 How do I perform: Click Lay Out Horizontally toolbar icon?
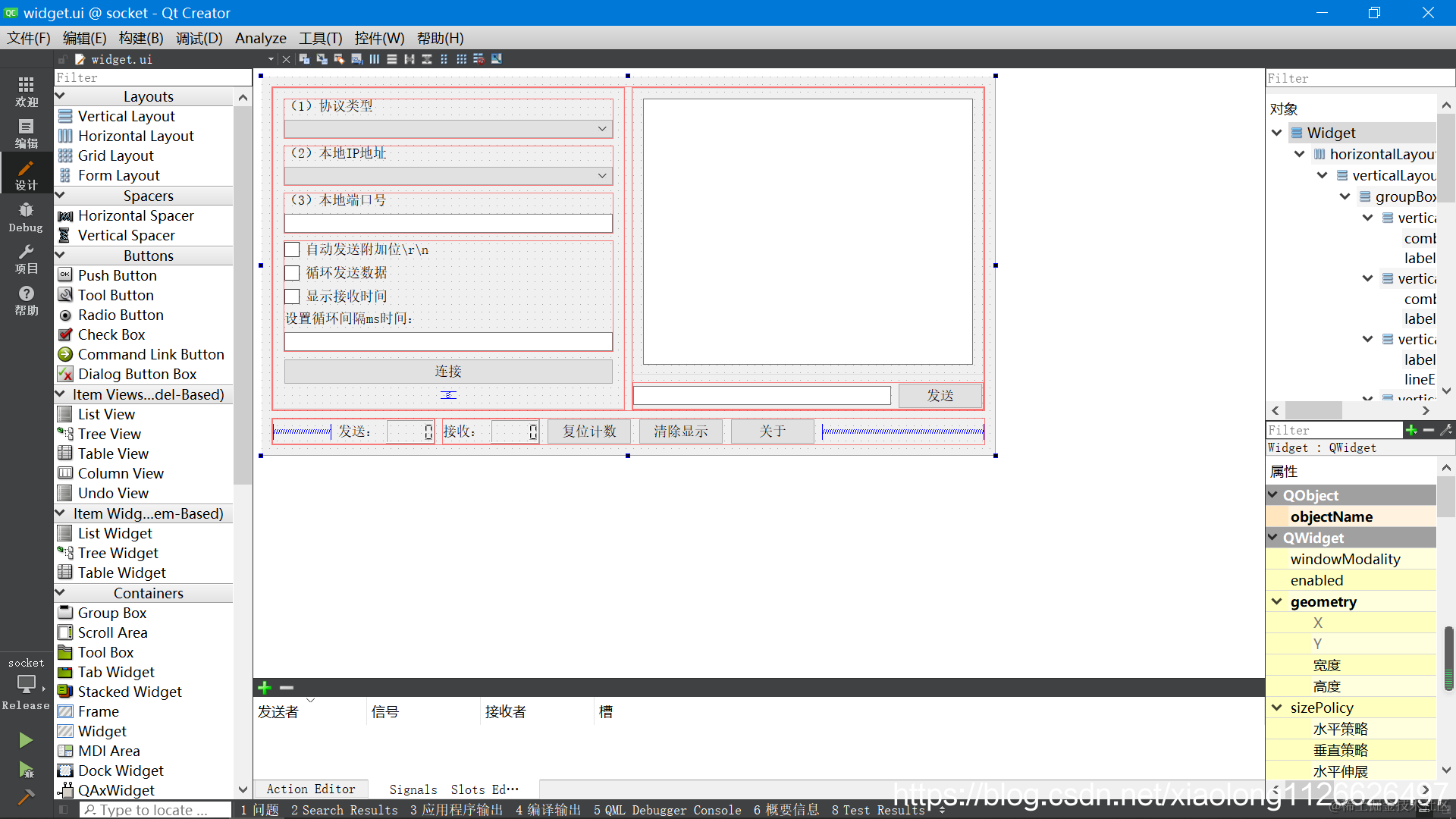coord(375,59)
